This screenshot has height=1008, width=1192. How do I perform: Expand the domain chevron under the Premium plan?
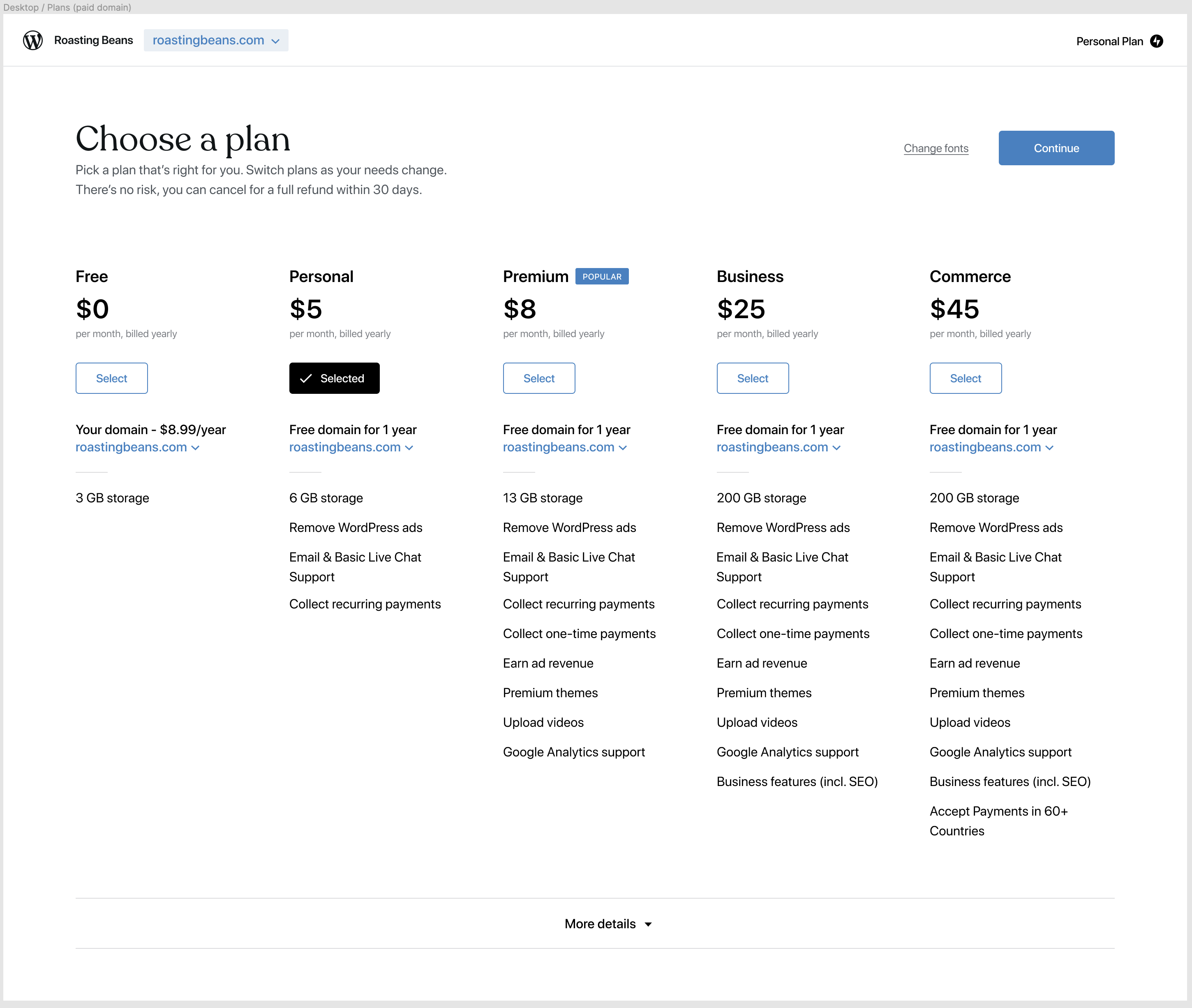(x=623, y=448)
